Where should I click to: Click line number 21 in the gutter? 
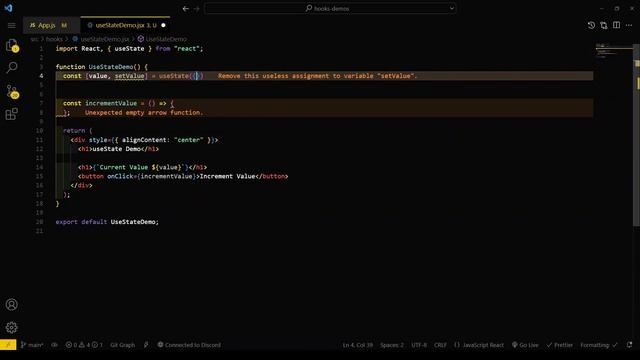pyautogui.click(x=39, y=231)
